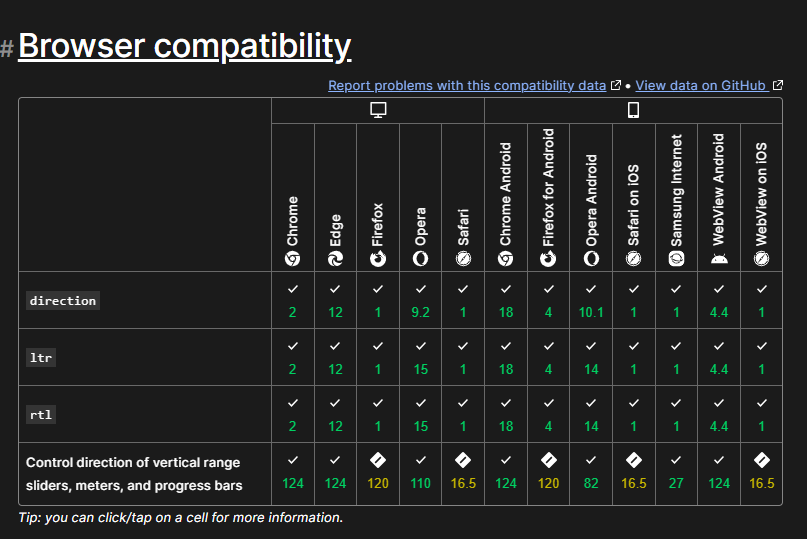Click the Edge browser column icon
This screenshot has width=807, height=539.
[x=336, y=258]
